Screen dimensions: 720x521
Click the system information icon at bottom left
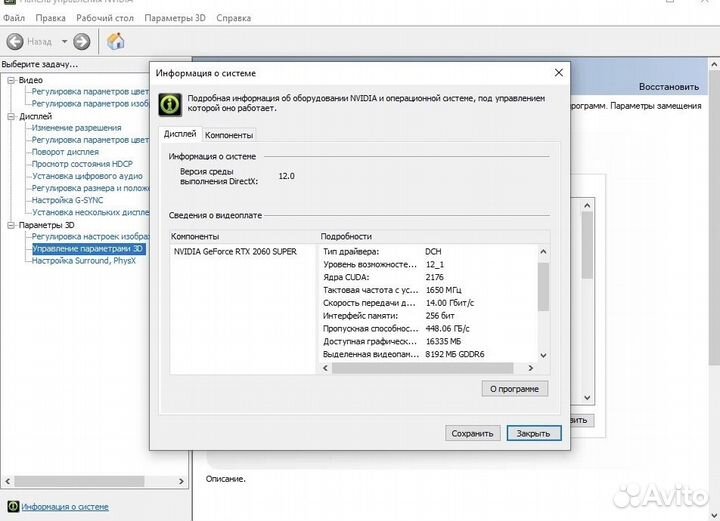pos(12,507)
